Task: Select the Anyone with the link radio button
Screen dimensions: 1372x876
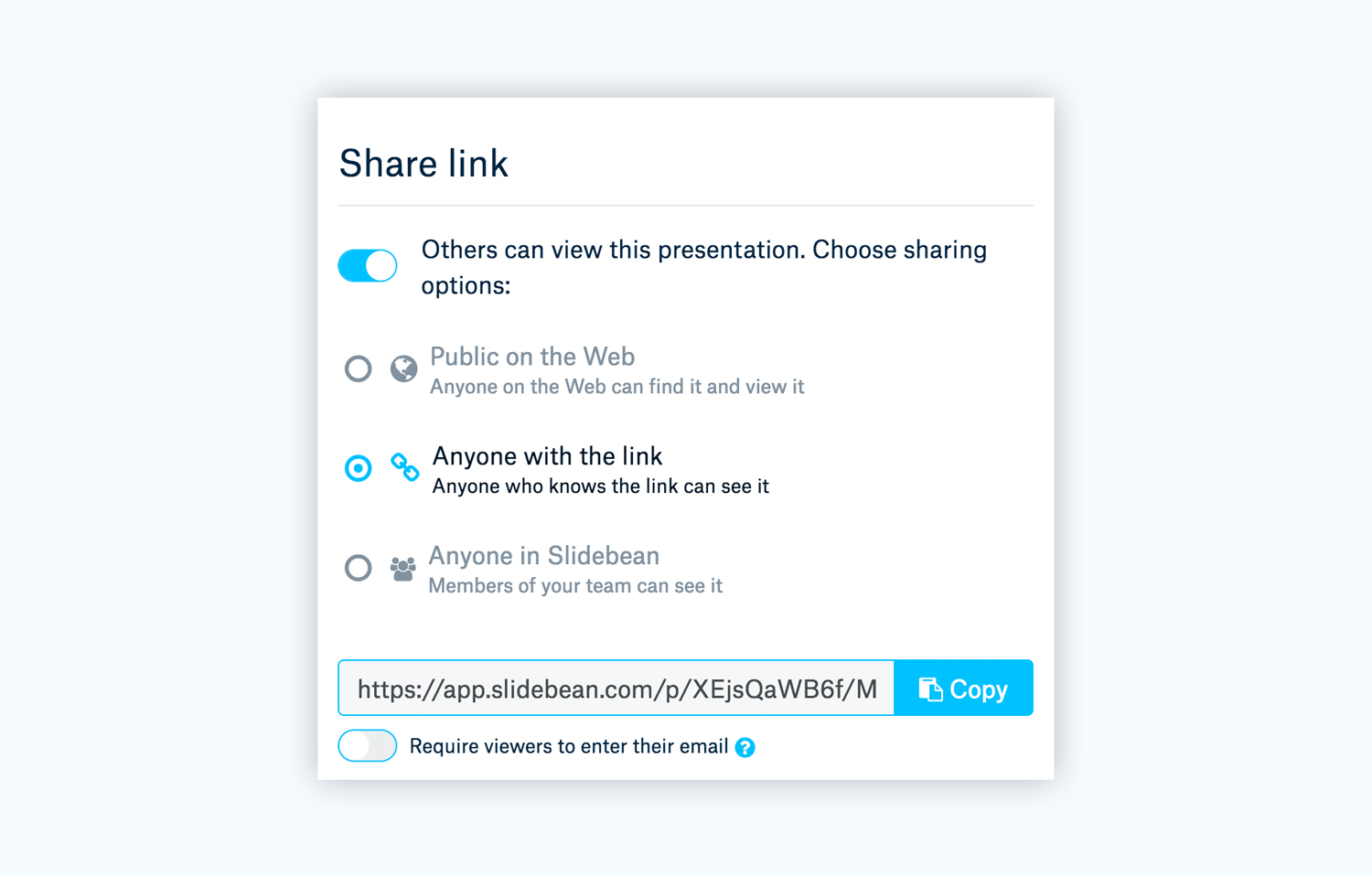Action: 359,468
